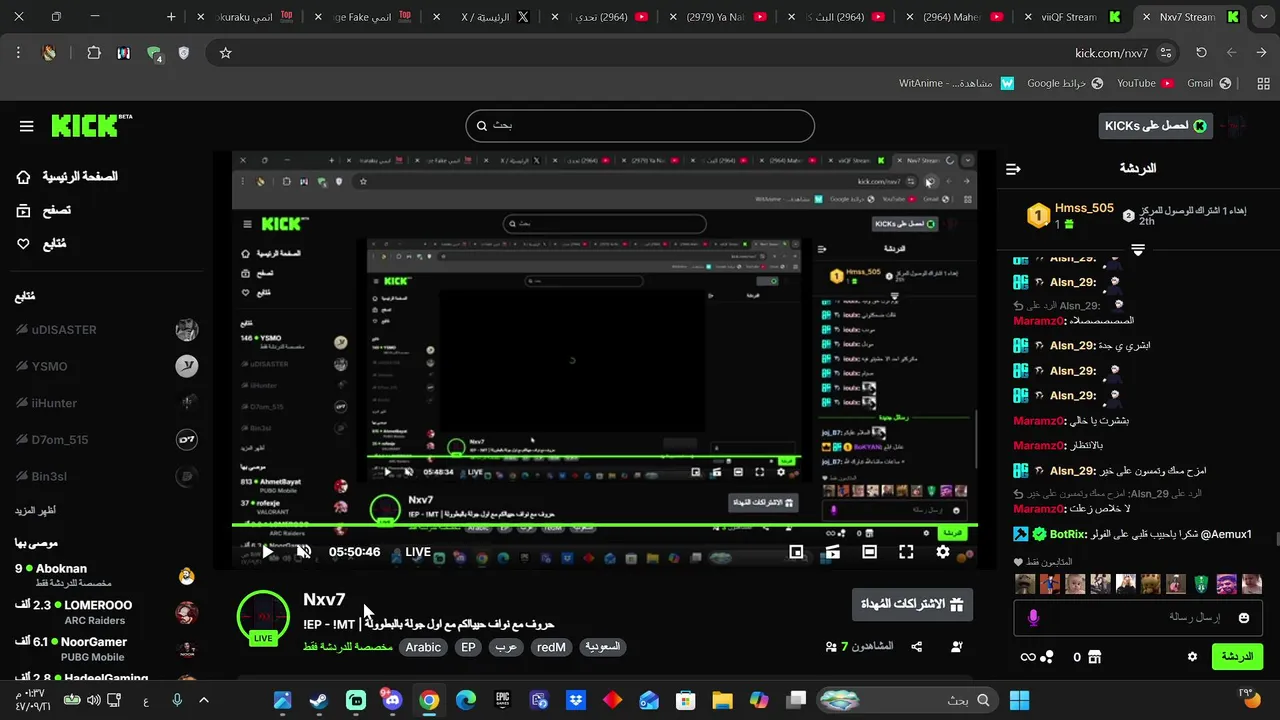
Task: Open the chat emoji picker
Action: tap(1244, 618)
